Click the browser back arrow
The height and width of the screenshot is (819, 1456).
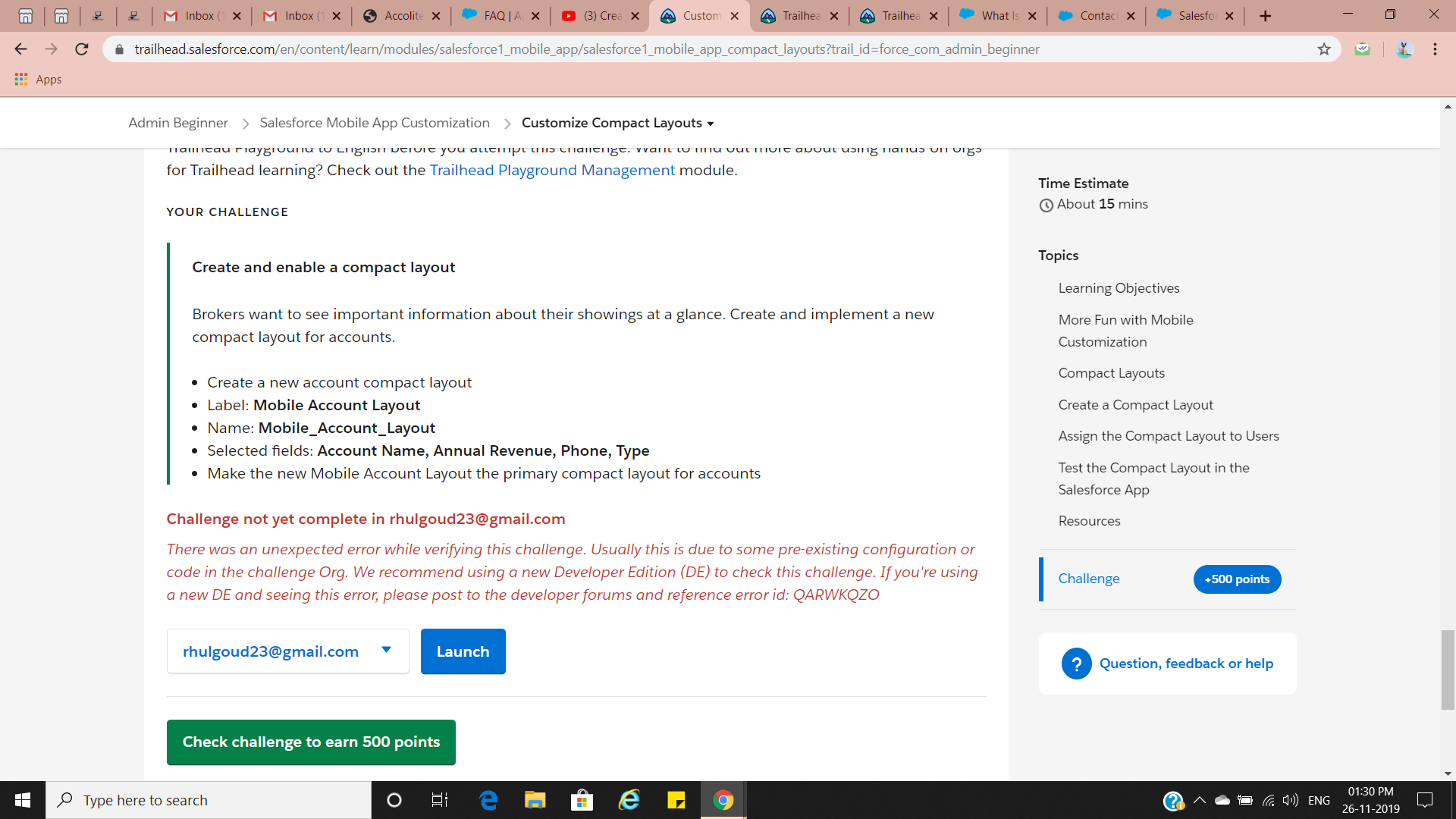click(20, 49)
